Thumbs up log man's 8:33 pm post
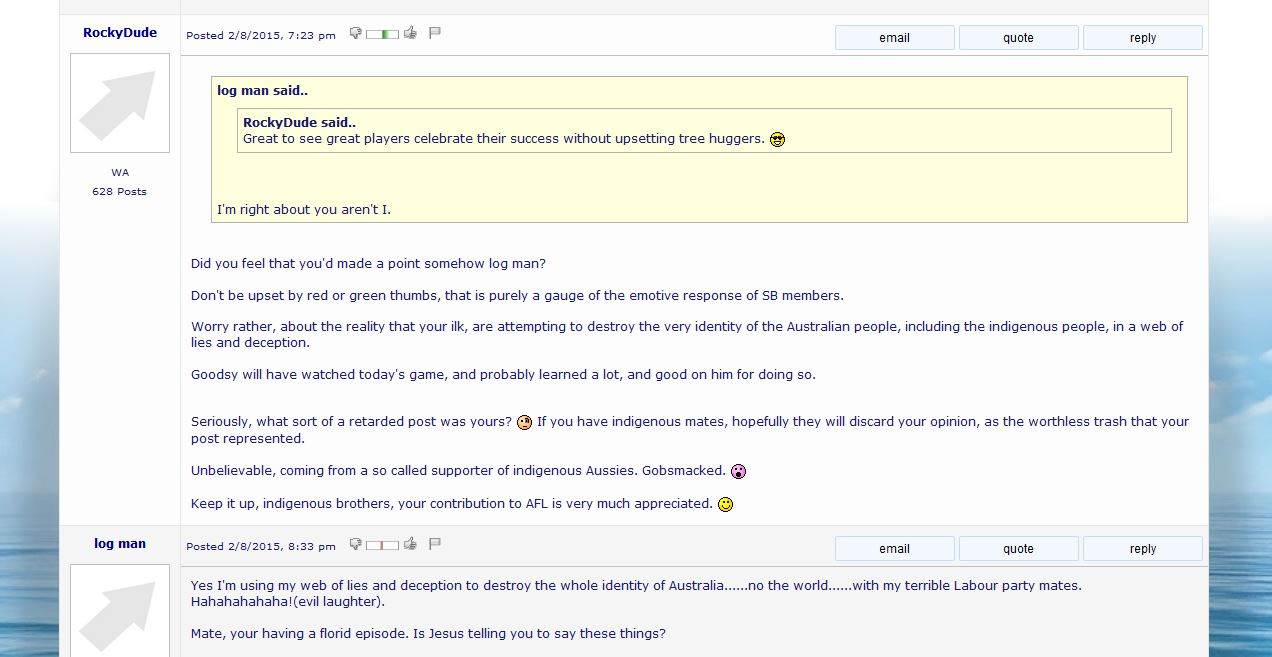 tap(410, 544)
